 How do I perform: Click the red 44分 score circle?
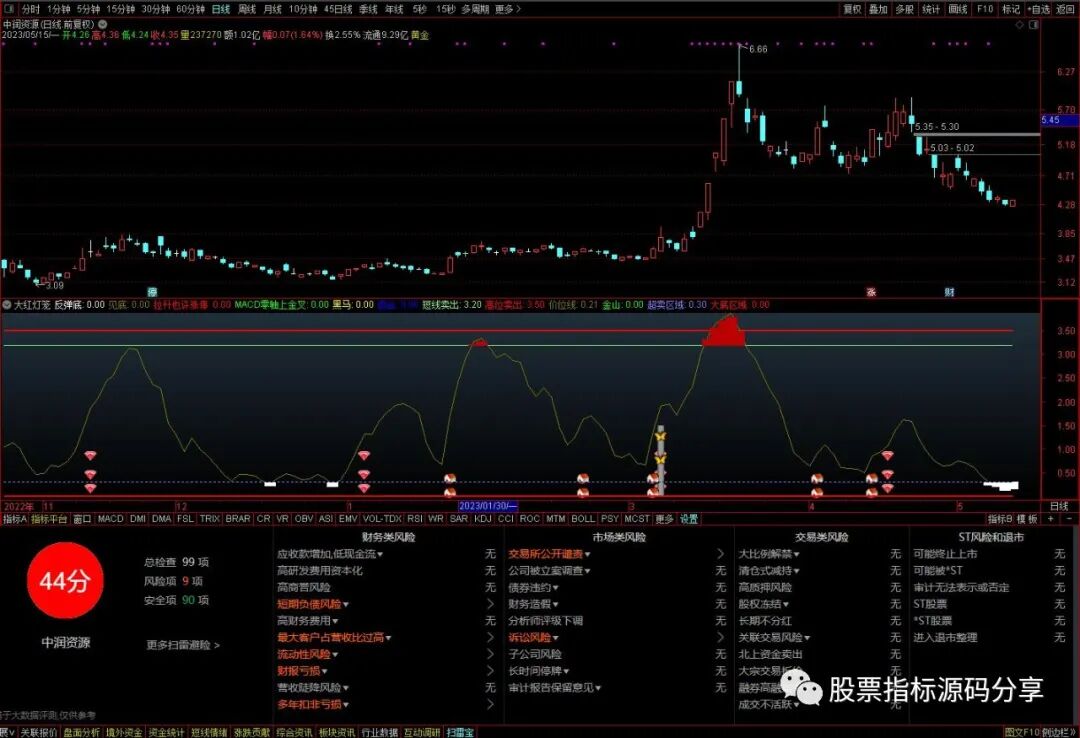click(65, 580)
